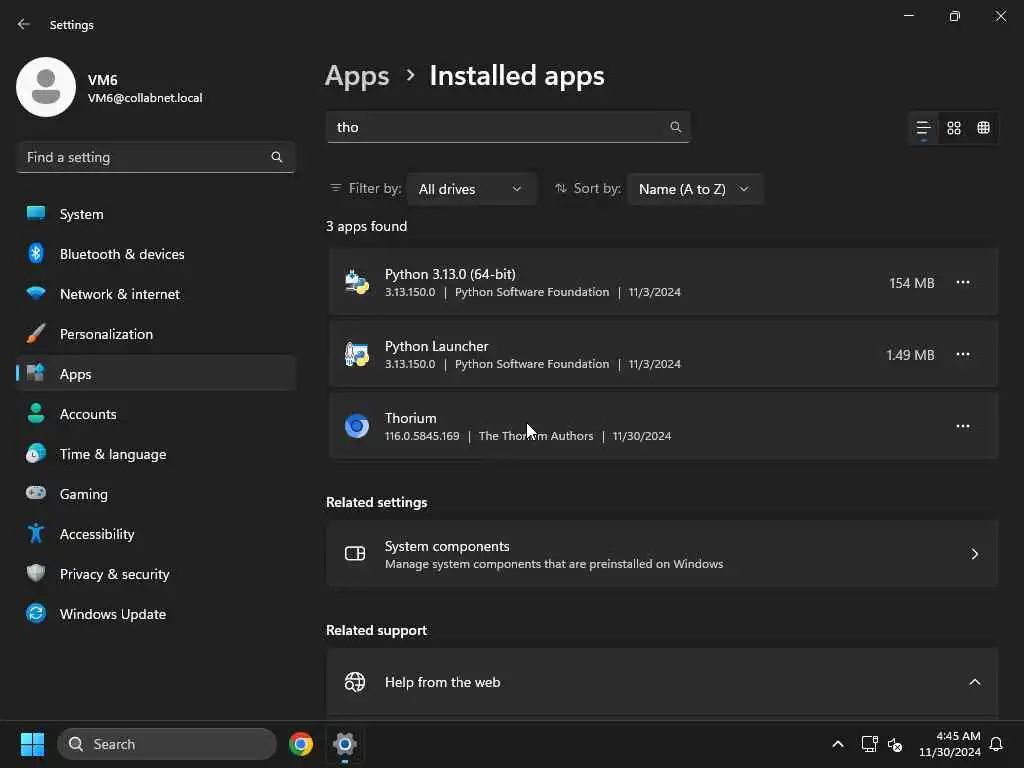Image resolution: width=1024 pixels, height=768 pixels.
Task: Click the back arrow in Settings
Action: point(24,25)
